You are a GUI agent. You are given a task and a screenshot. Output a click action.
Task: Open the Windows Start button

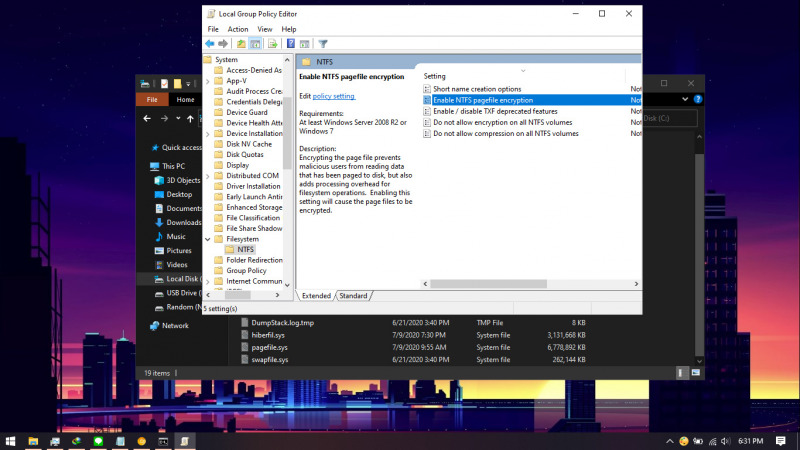[x=10, y=441]
